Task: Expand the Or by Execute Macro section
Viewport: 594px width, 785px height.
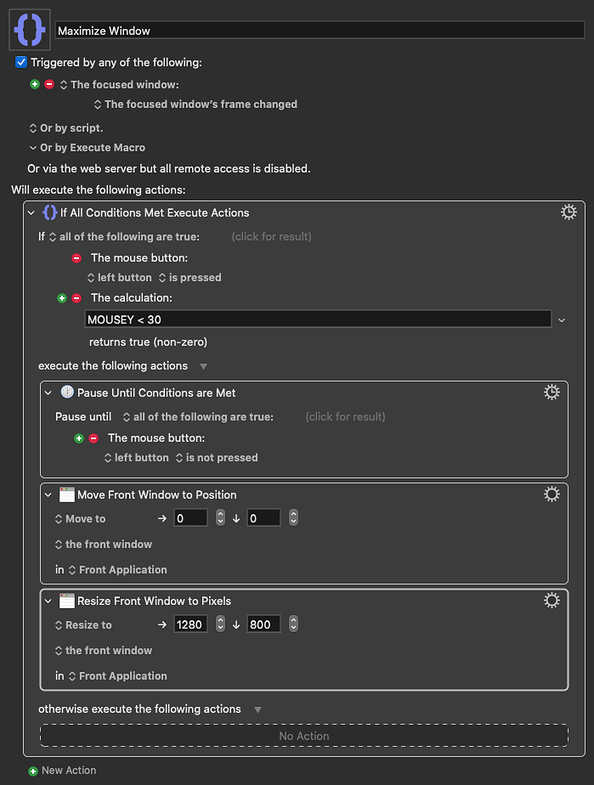Action: [33, 148]
